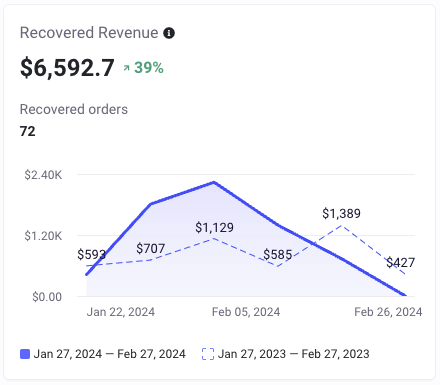Click the peak of the solid blue line
Screen dimensions: 440x385
click(214, 182)
